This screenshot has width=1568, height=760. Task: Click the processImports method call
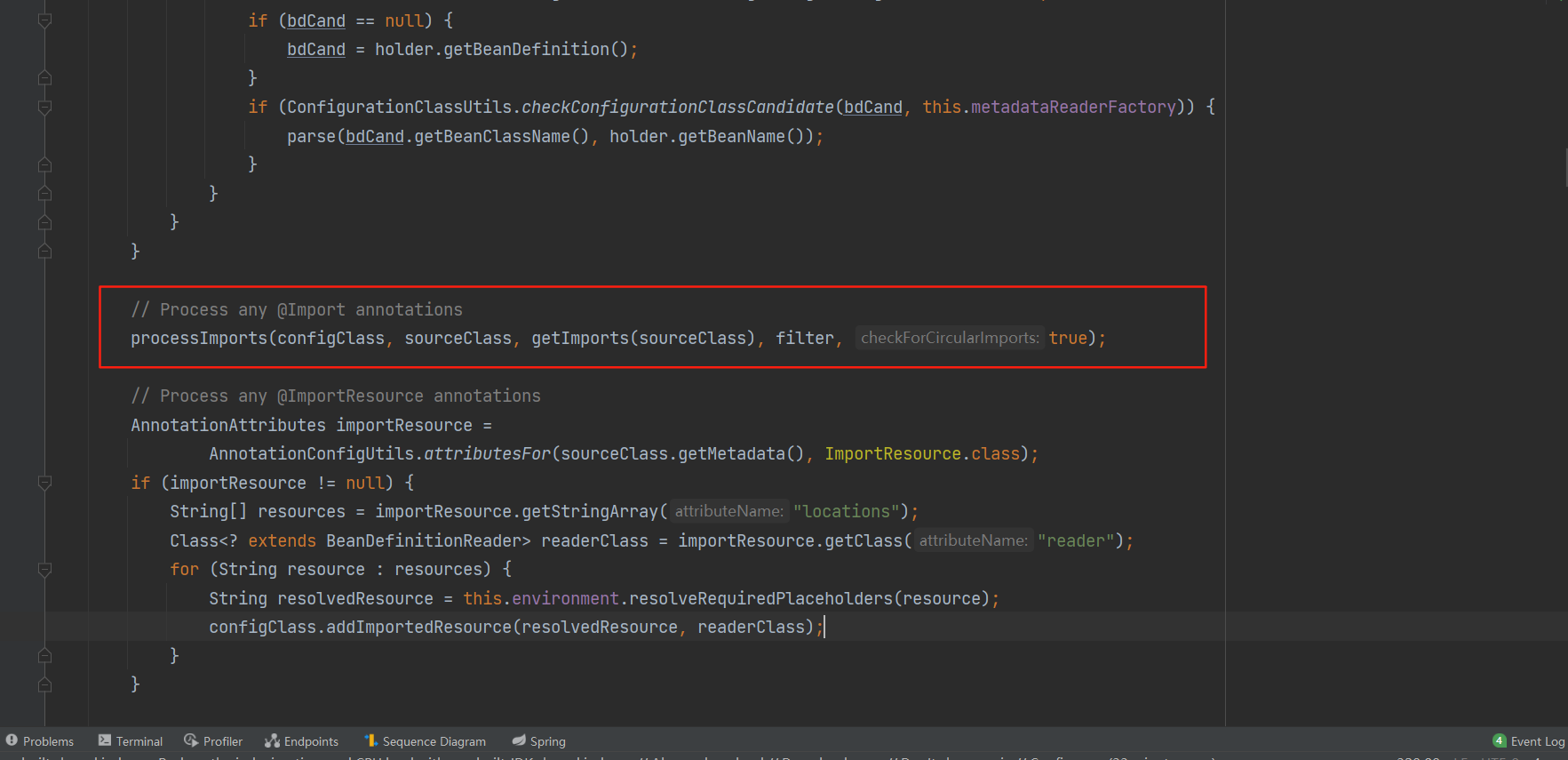[x=199, y=338]
